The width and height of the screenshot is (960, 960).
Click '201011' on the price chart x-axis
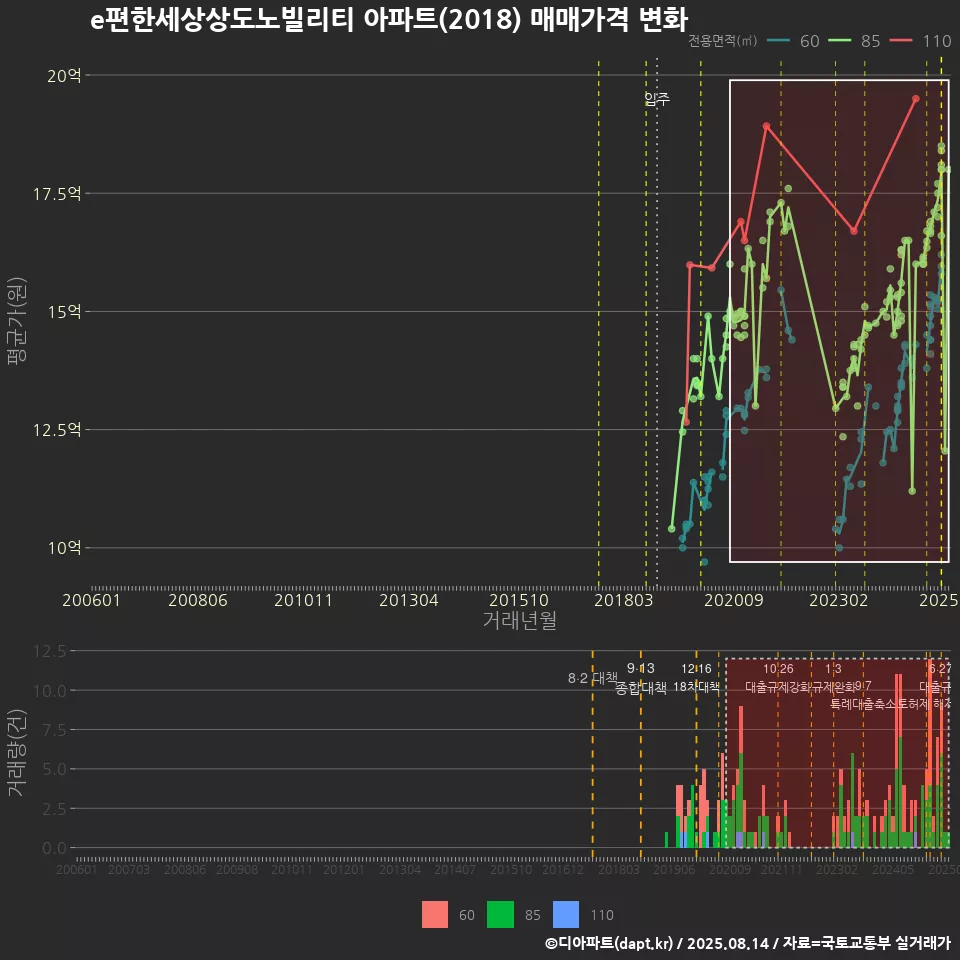point(303,600)
